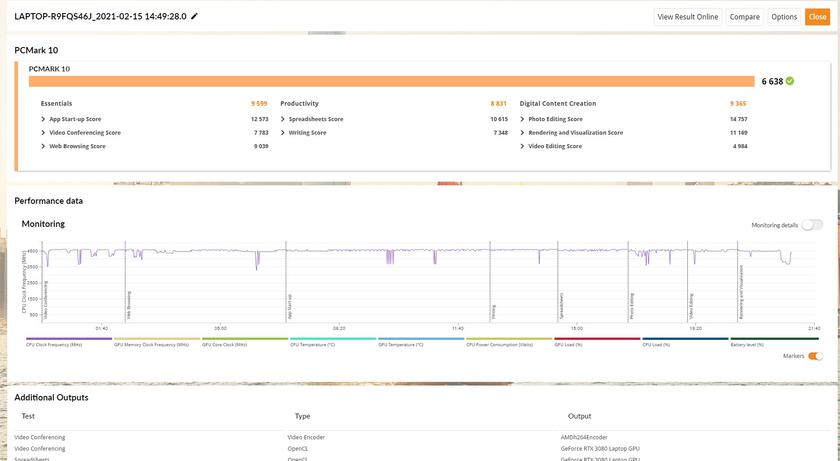Click the Compare button
Screen dimensions: 840x461
[x=744, y=17]
